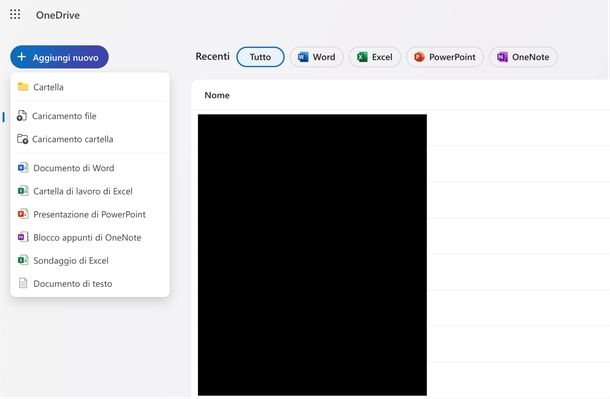
Task: Filter recent files by PowerPoint
Action: point(445,57)
